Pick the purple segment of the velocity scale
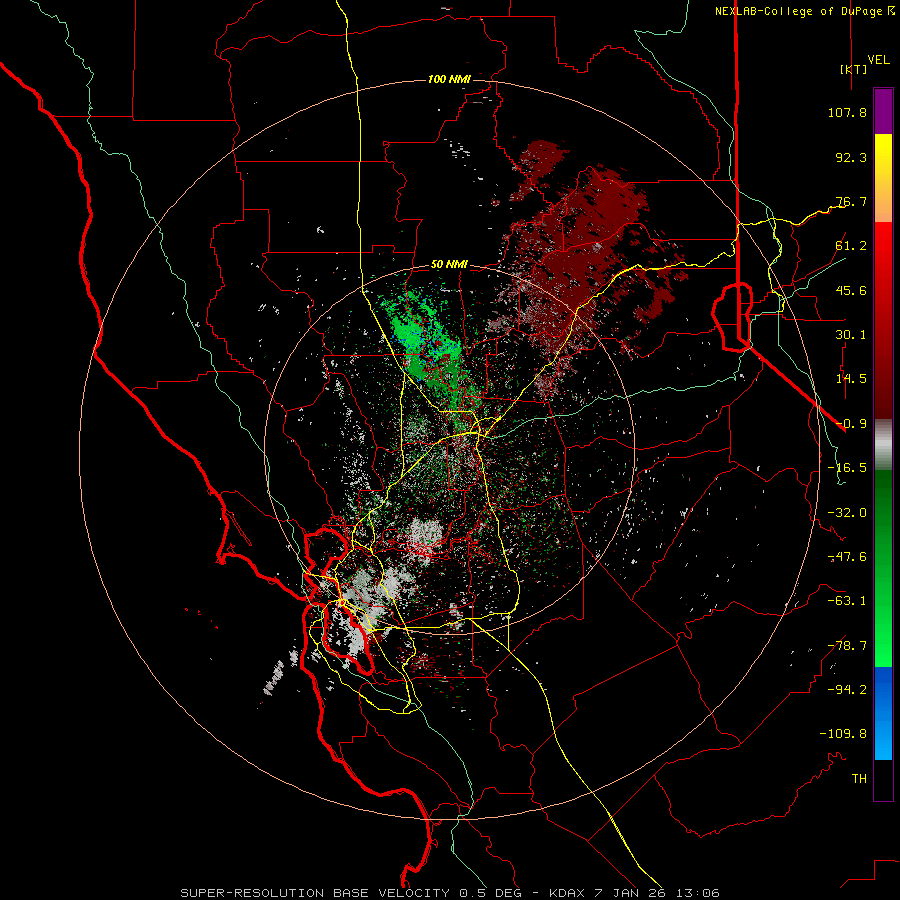Viewport: 900px width, 900px height. (x=883, y=111)
